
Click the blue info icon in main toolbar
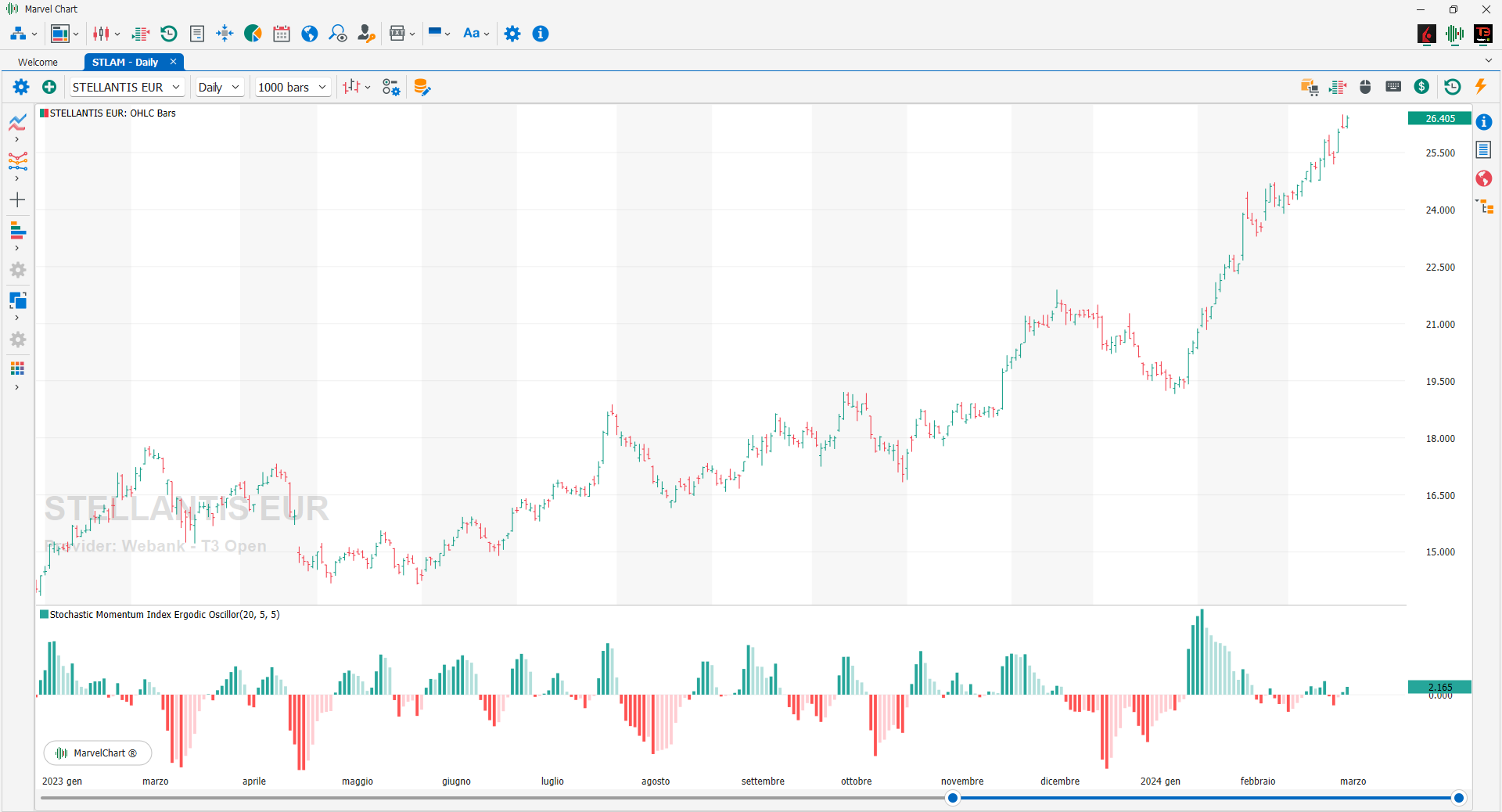click(x=541, y=34)
